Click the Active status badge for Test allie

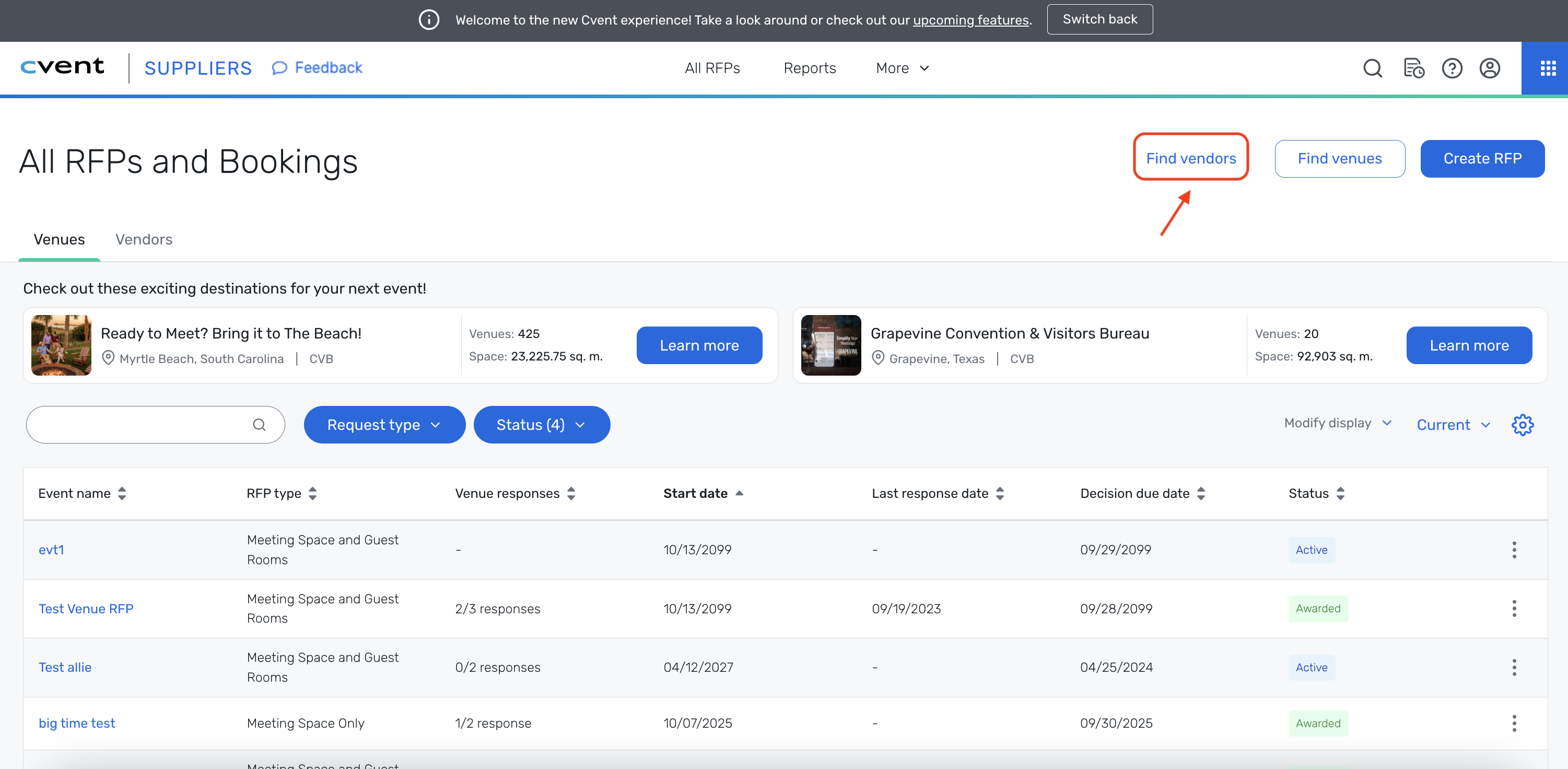coord(1311,667)
